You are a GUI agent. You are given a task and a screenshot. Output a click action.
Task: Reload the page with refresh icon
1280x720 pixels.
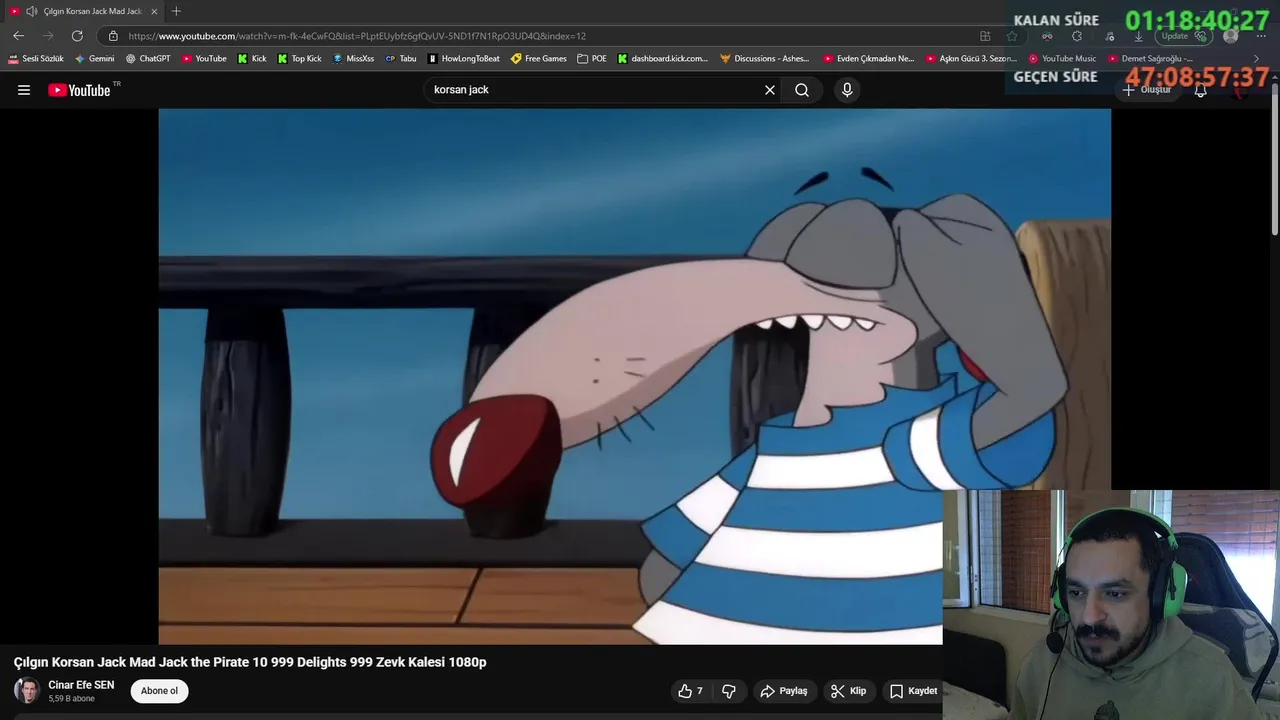click(77, 36)
